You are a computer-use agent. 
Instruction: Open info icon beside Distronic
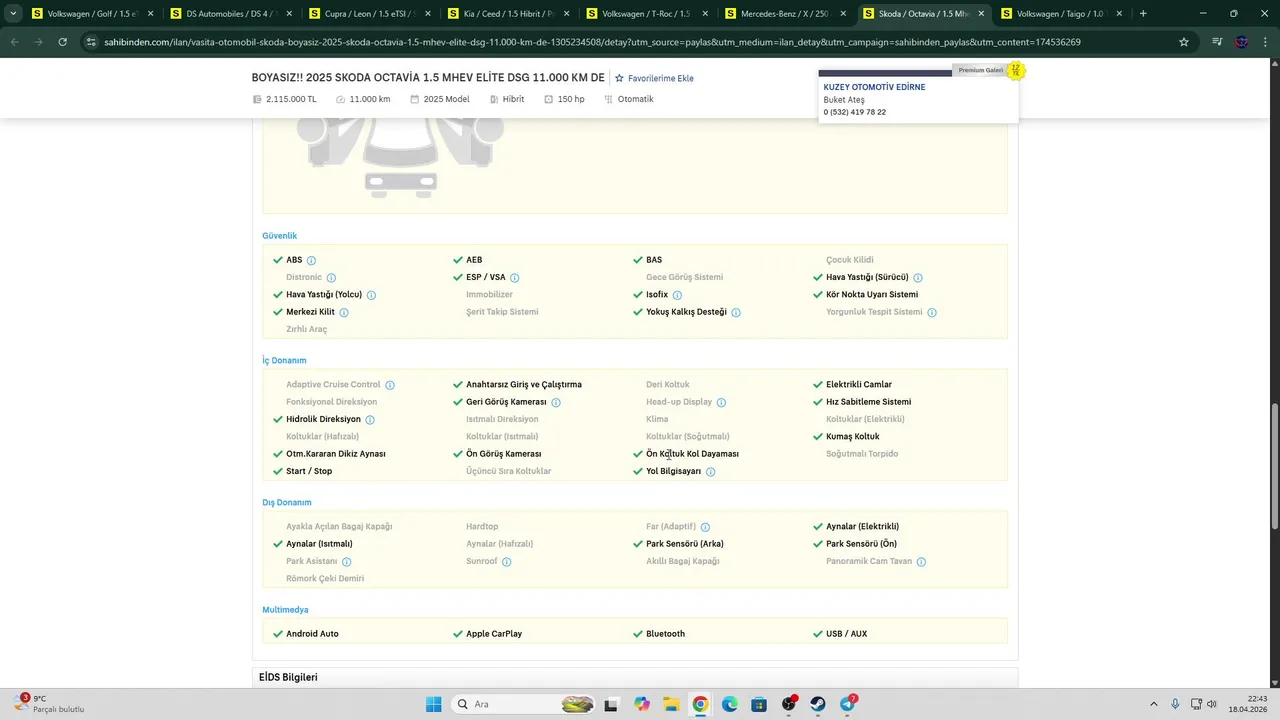pyautogui.click(x=331, y=278)
